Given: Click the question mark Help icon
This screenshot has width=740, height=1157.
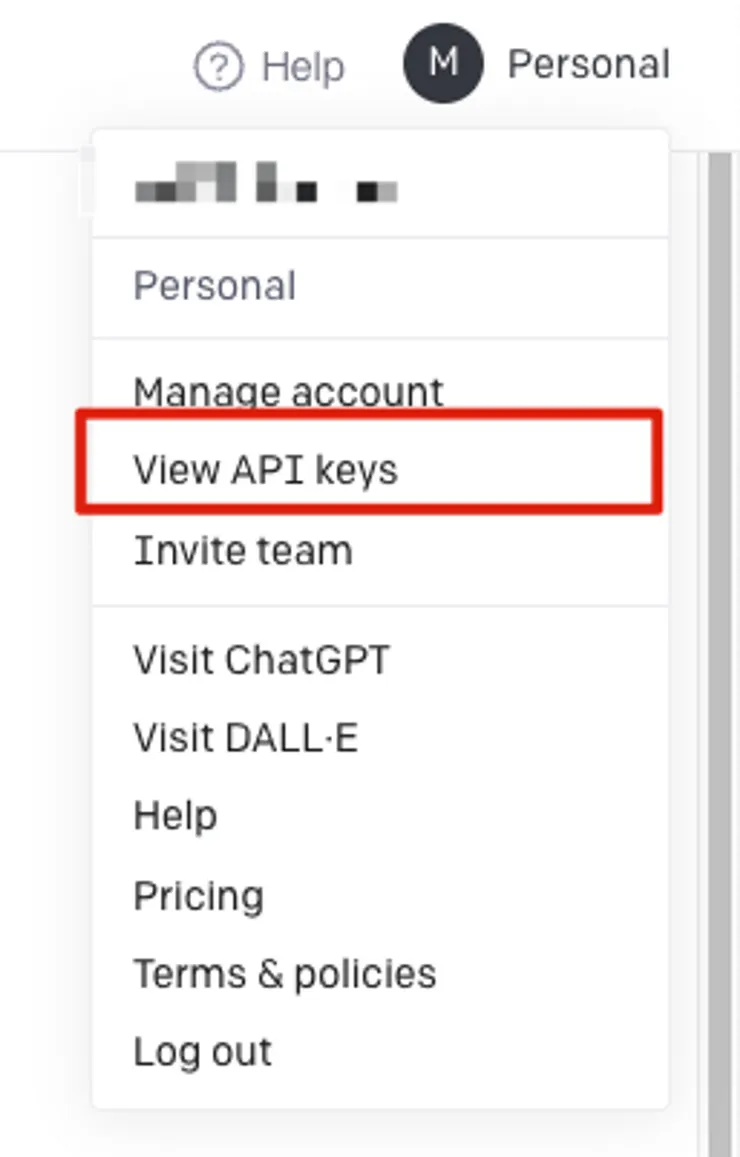Looking at the screenshot, I should (x=219, y=67).
